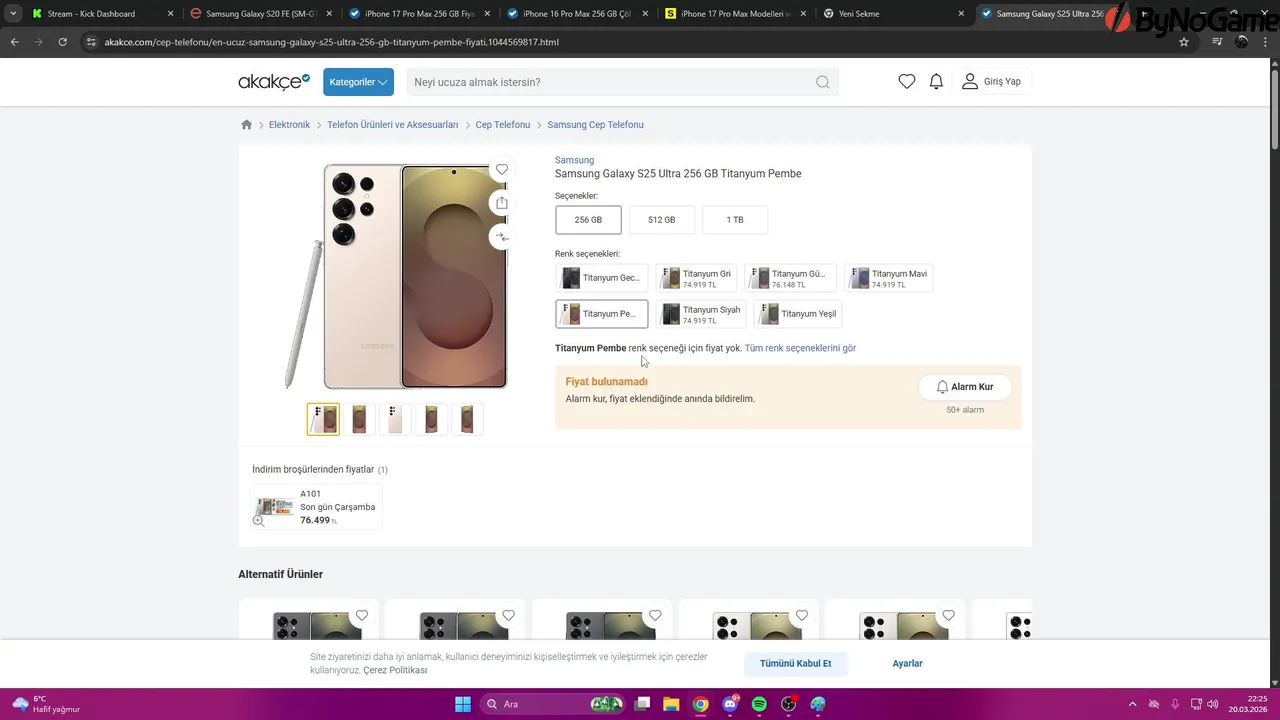Click 'Tüm renk seçeneklerini gör' link
Image resolution: width=1280 pixels, height=720 pixels.
point(800,348)
